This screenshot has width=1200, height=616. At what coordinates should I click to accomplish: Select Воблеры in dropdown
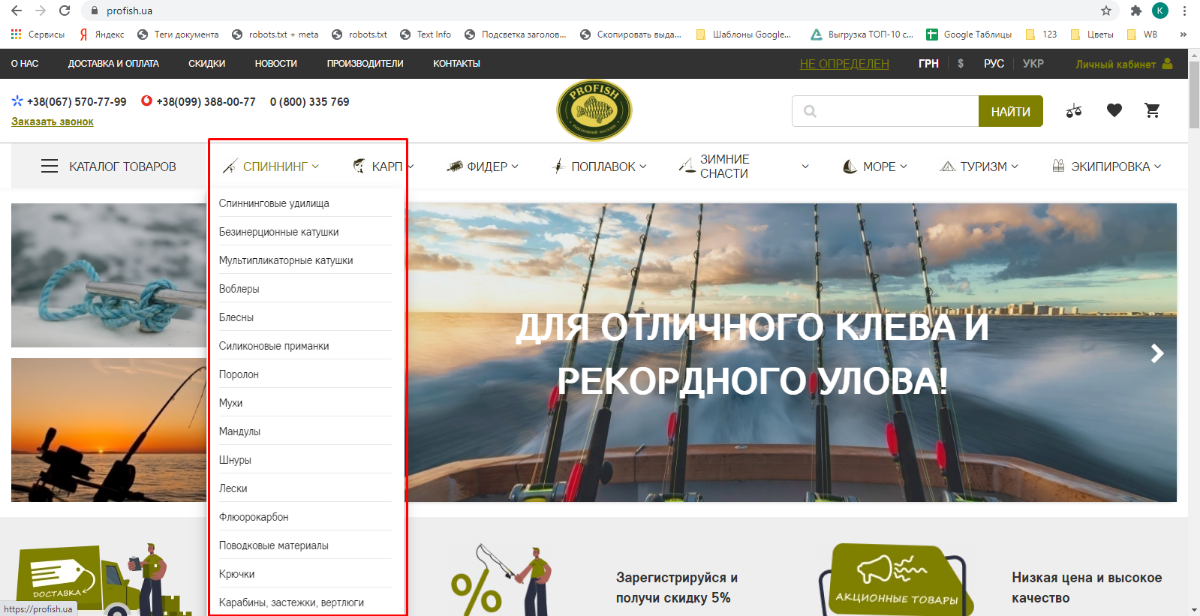[x=239, y=289]
